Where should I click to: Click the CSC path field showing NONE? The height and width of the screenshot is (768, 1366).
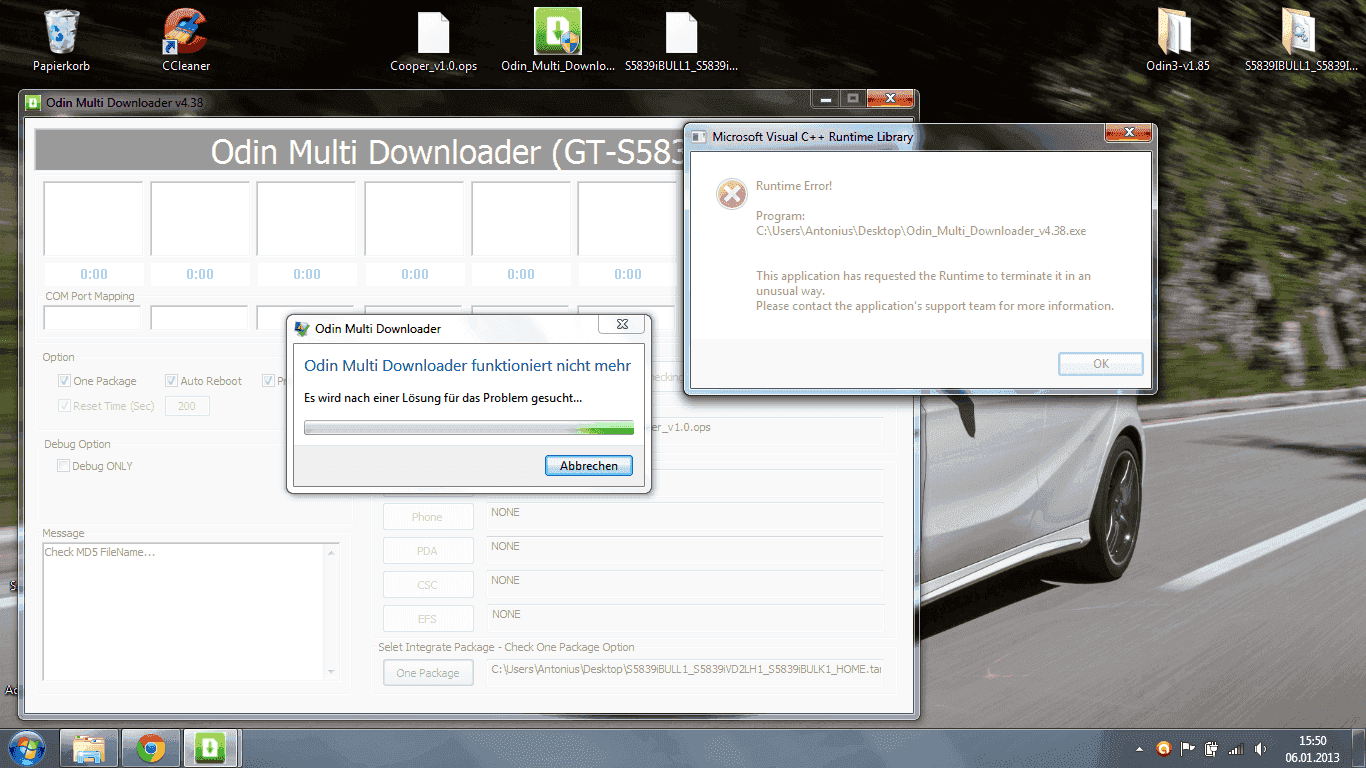coord(685,585)
